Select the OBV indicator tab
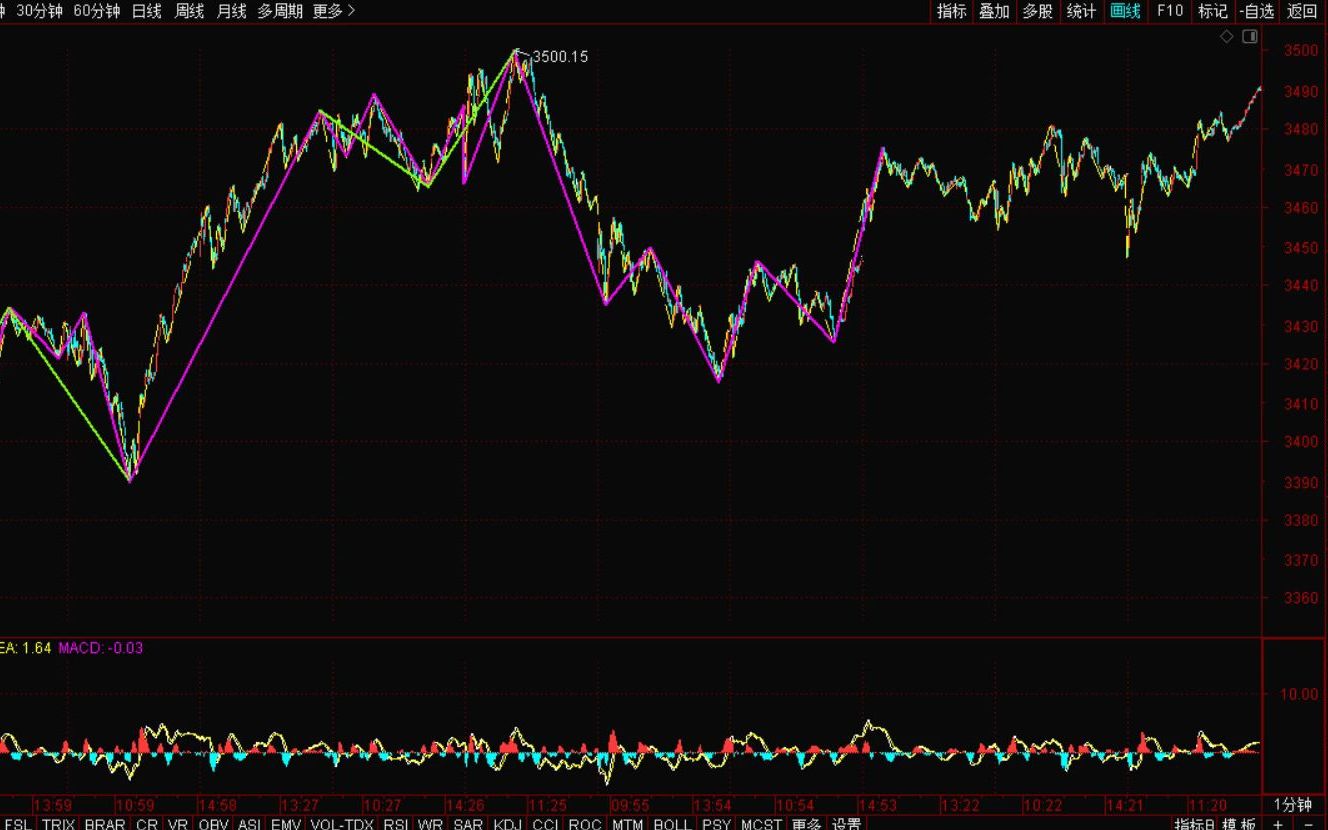 click(x=213, y=824)
